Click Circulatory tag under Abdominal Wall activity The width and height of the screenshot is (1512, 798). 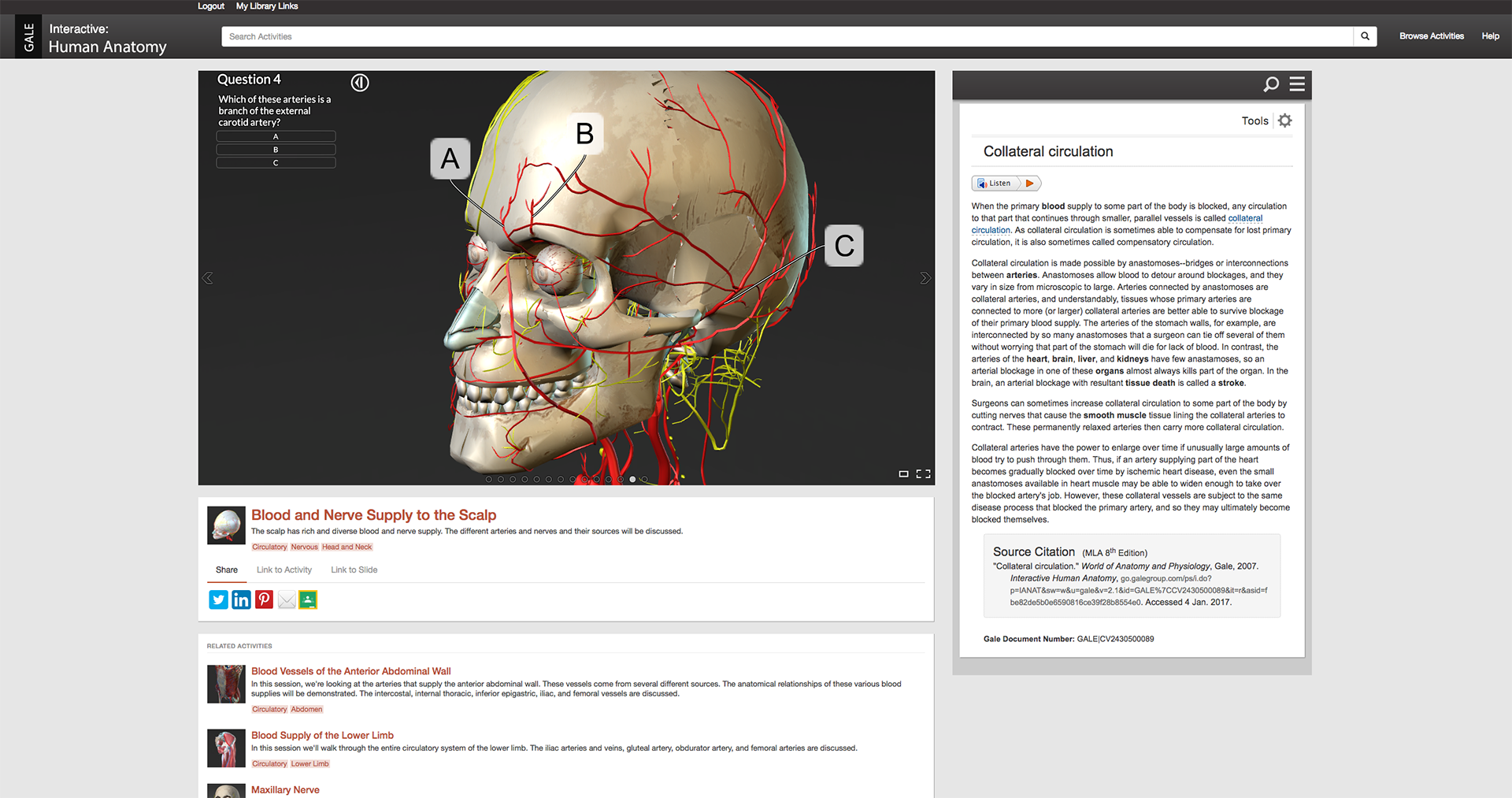coord(269,709)
